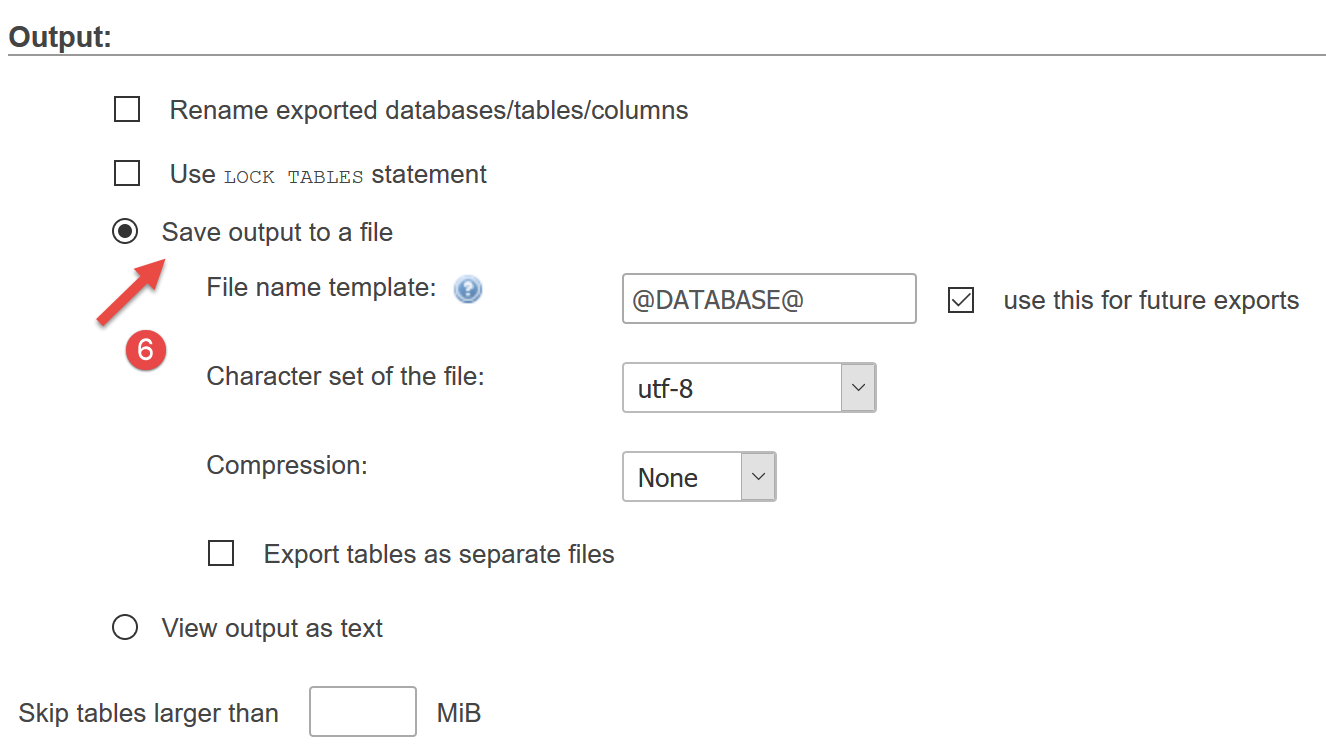Image resolution: width=1326 pixels, height=753 pixels.
Task: Enable the Use LOCK TABLES statement checkbox
Action: 127,174
